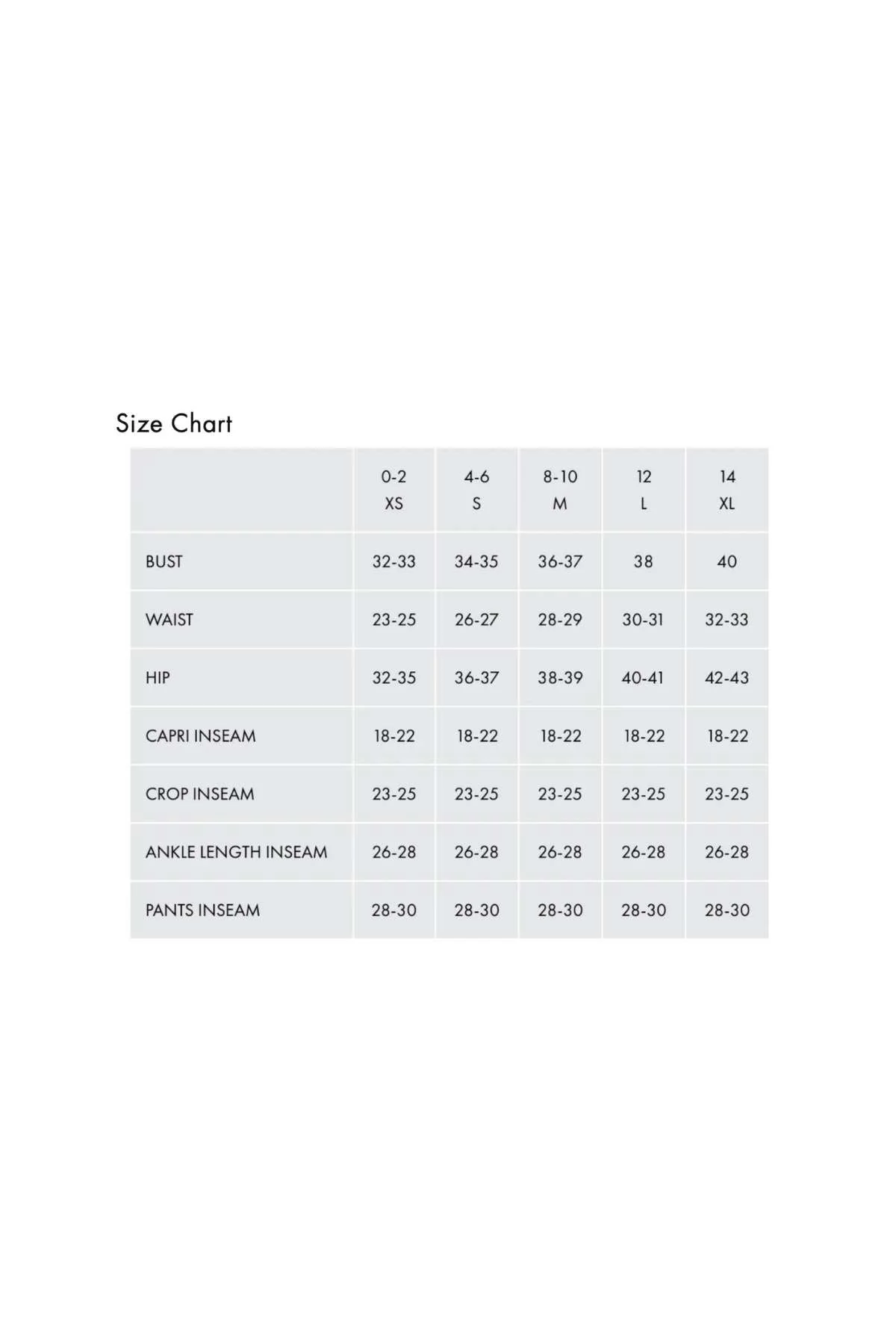Viewport: 896px width, 1344px height.
Task: Click the Size Chart heading
Action: [174, 423]
